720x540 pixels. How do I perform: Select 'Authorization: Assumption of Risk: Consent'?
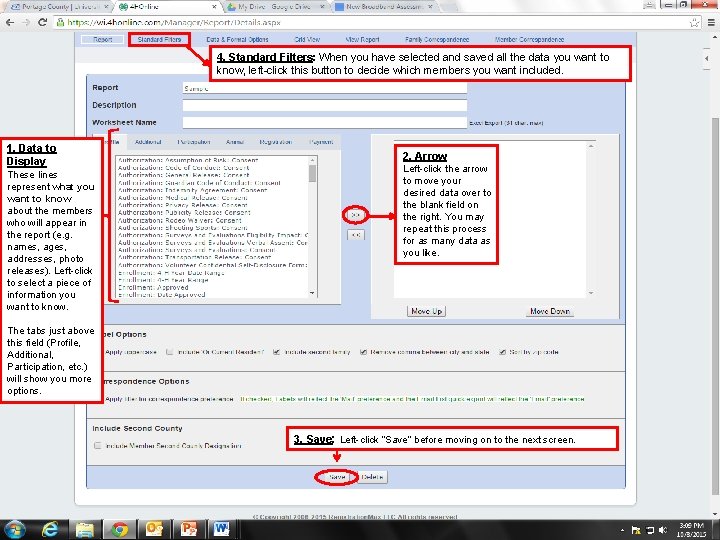tap(188, 160)
